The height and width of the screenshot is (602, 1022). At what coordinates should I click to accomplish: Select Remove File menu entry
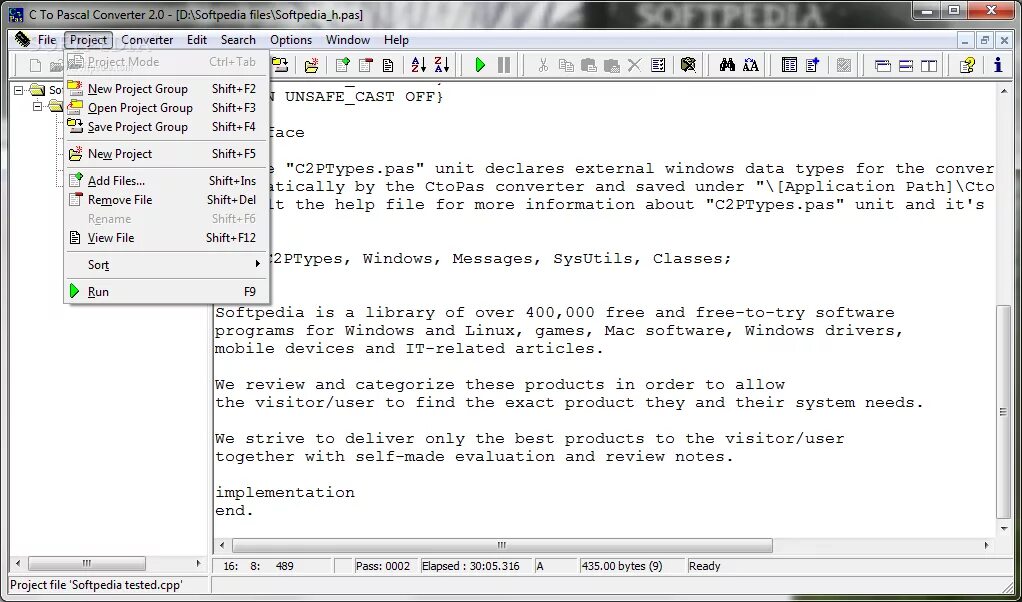pos(165,199)
